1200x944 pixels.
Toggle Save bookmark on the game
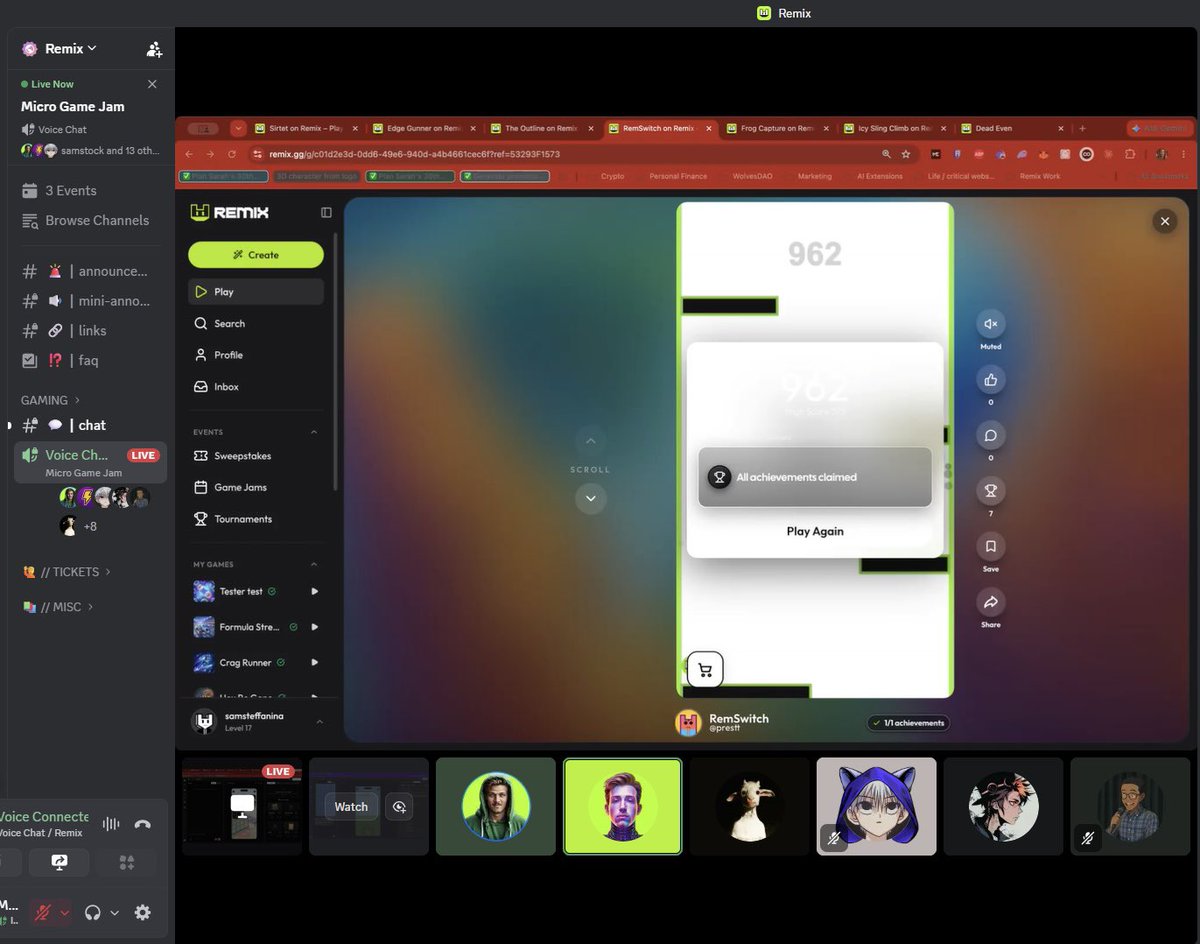point(990,546)
